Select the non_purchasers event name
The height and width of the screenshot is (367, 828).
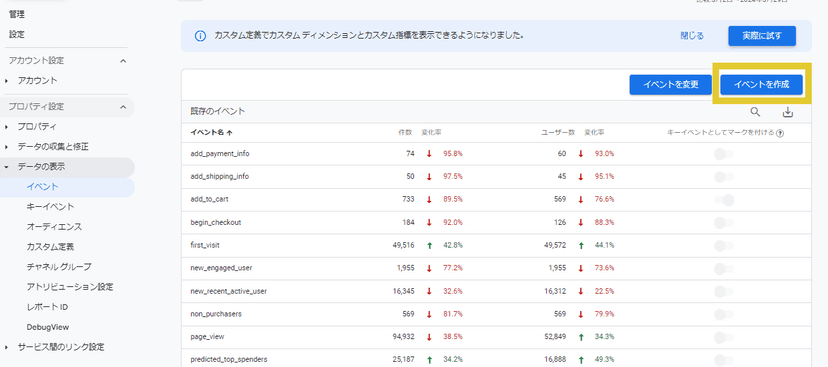[x=216, y=314]
